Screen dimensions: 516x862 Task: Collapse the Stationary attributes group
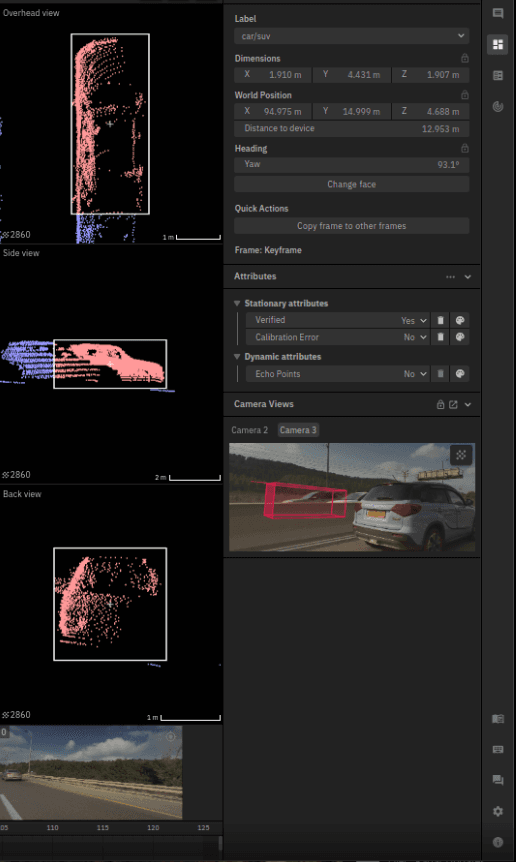click(x=237, y=303)
